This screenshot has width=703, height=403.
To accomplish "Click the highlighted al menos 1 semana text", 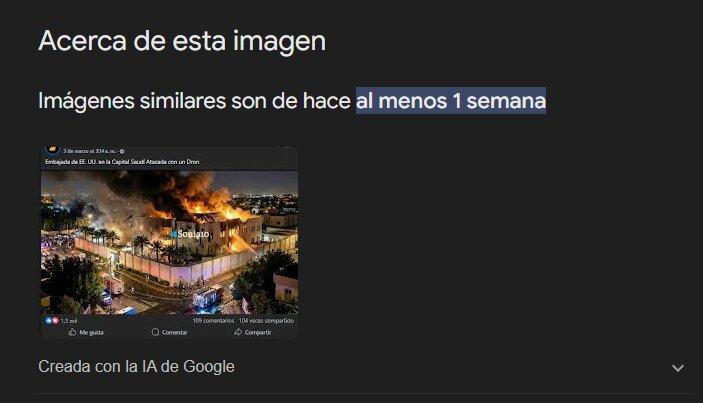I will (451, 100).
